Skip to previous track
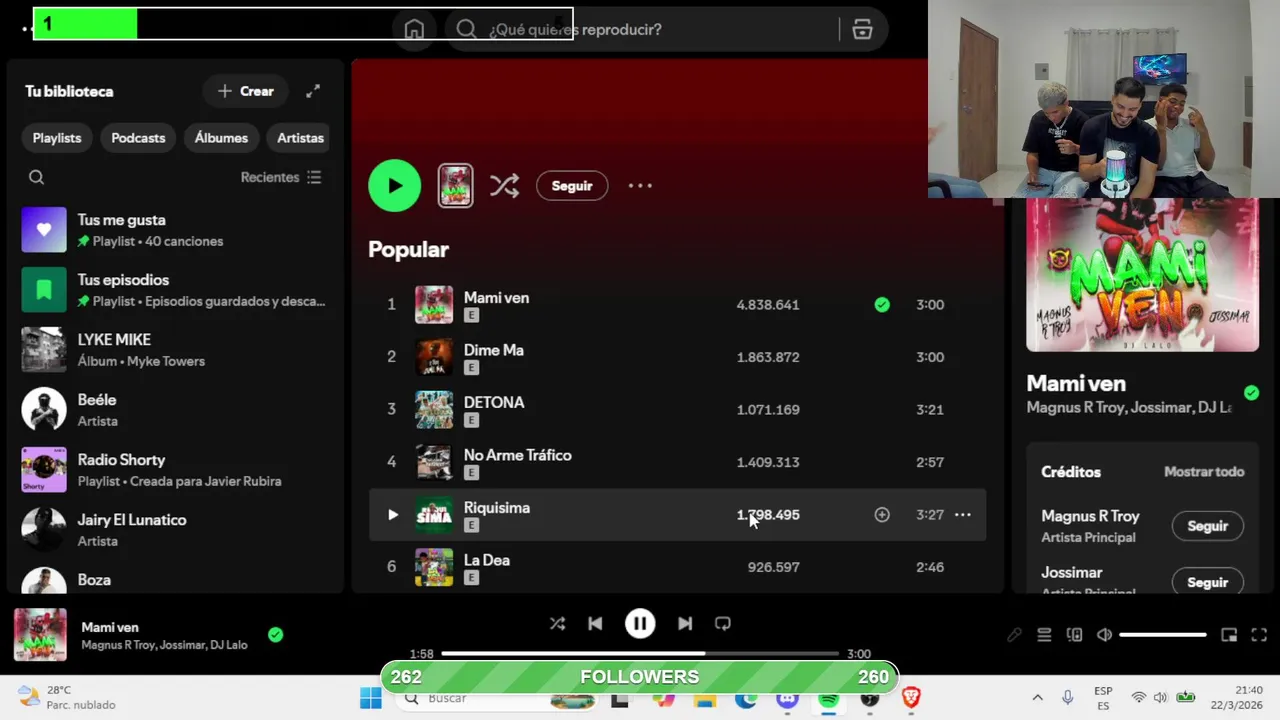This screenshot has height=720, width=1280. tap(595, 624)
